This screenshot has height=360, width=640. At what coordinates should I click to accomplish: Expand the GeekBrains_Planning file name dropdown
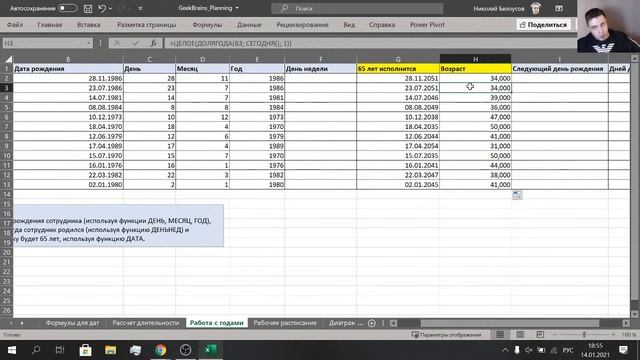(x=237, y=8)
